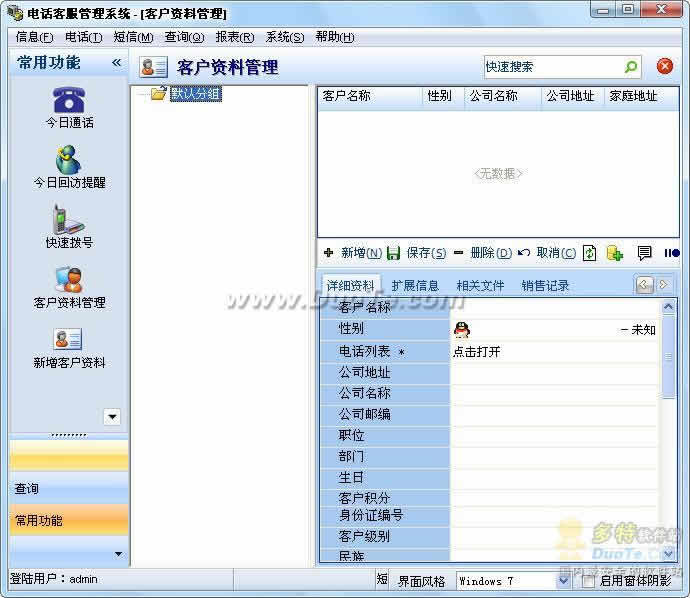The width and height of the screenshot is (690, 598).
Task: Enable the 启用窗体阴影 checkbox
Action: click(x=589, y=581)
